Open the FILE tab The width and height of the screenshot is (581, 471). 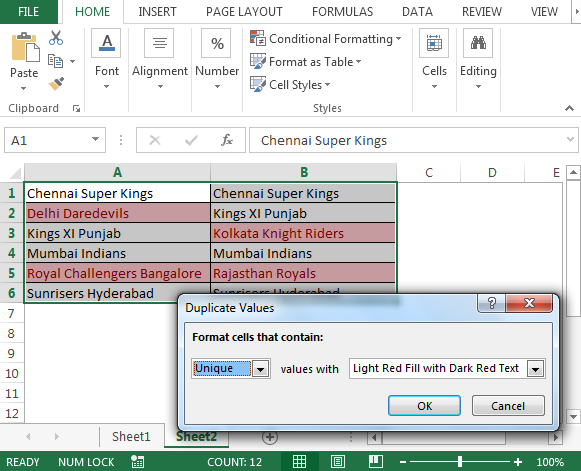tap(29, 11)
